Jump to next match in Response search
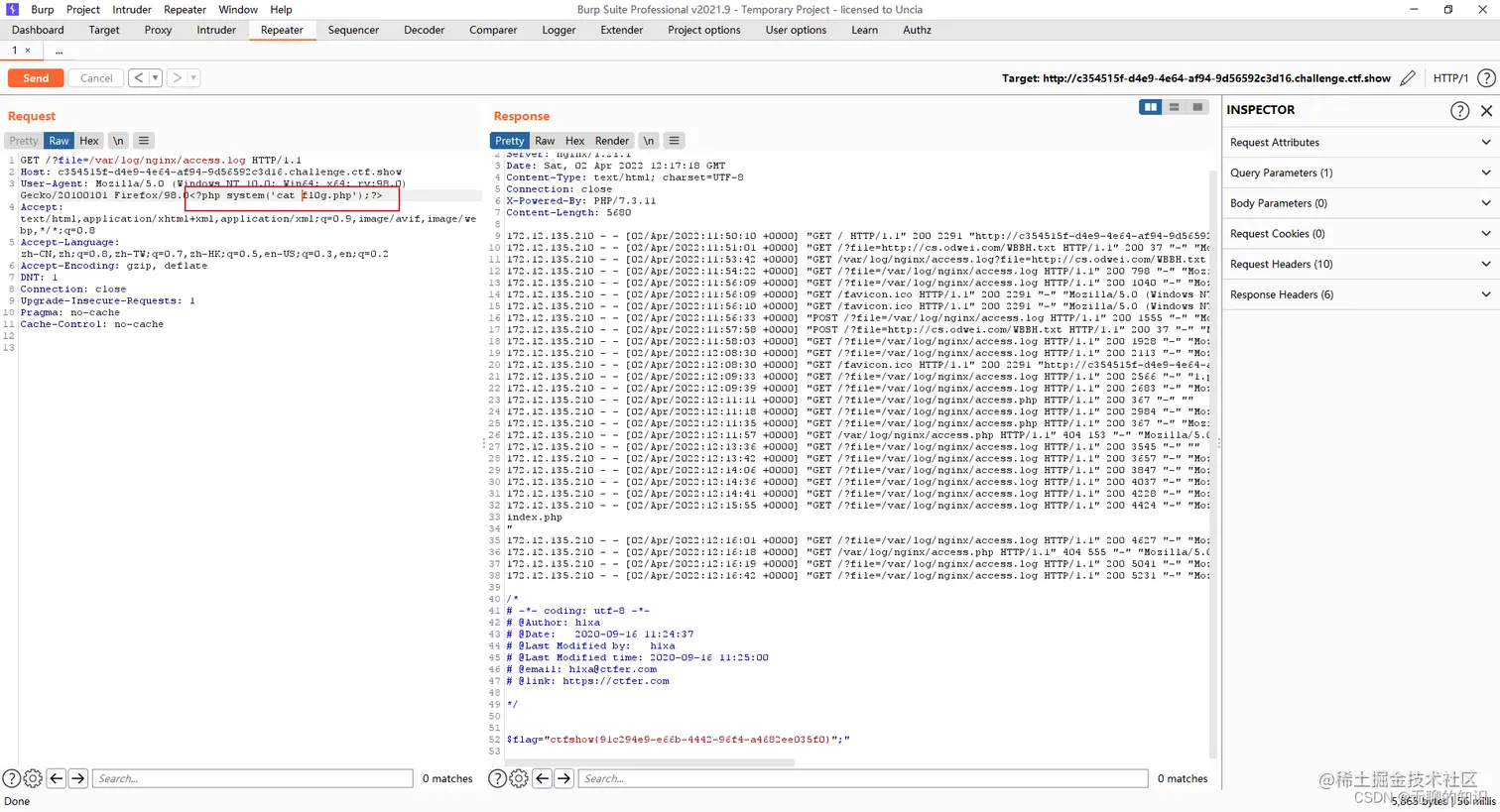1500x812 pixels. 564,779
